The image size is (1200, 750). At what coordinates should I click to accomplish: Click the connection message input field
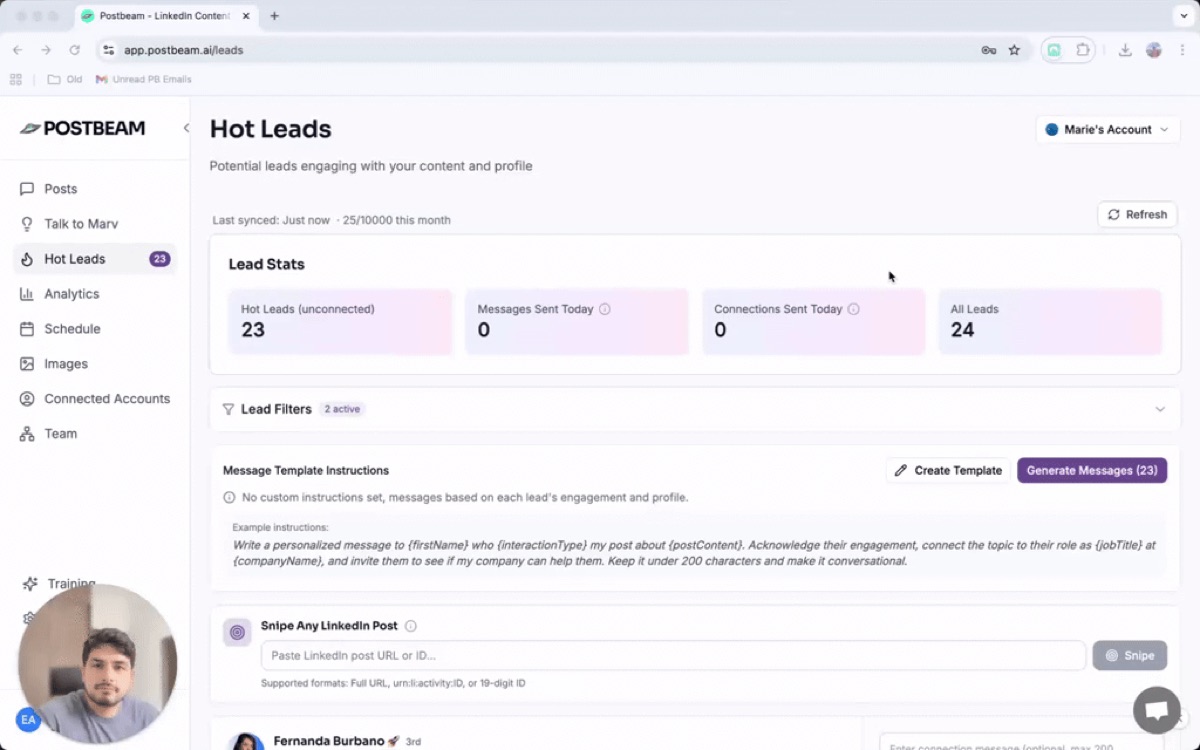point(1020,742)
